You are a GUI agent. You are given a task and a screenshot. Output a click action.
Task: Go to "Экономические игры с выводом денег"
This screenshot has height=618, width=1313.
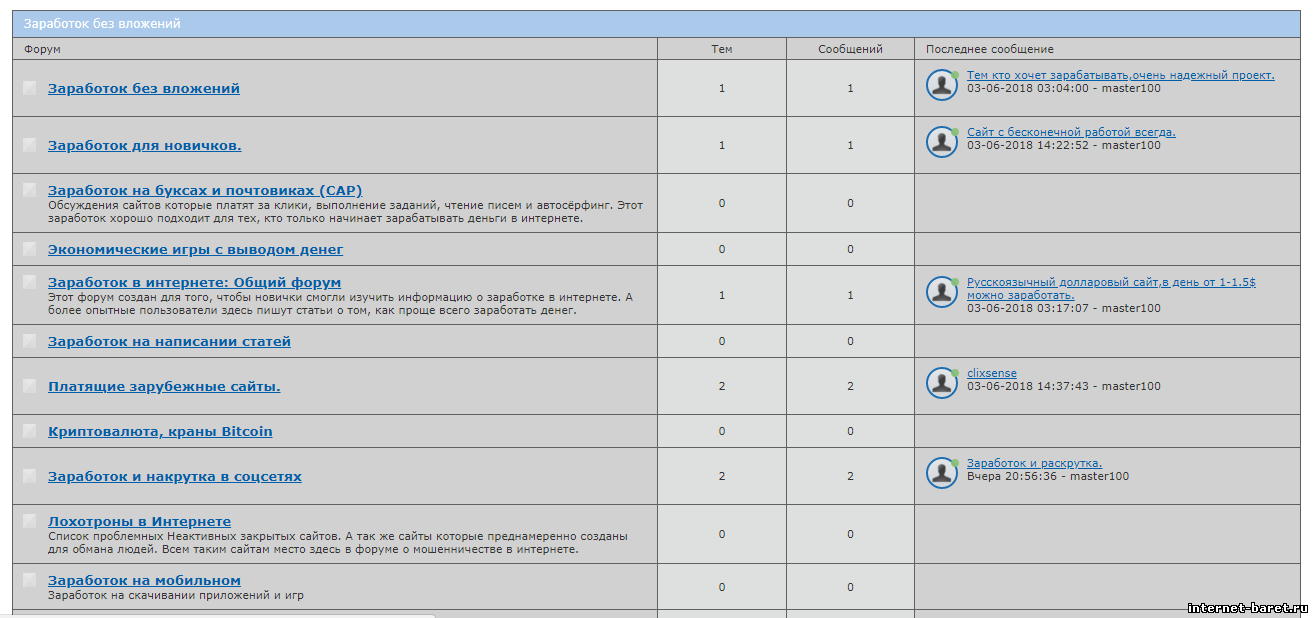(195, 249)
